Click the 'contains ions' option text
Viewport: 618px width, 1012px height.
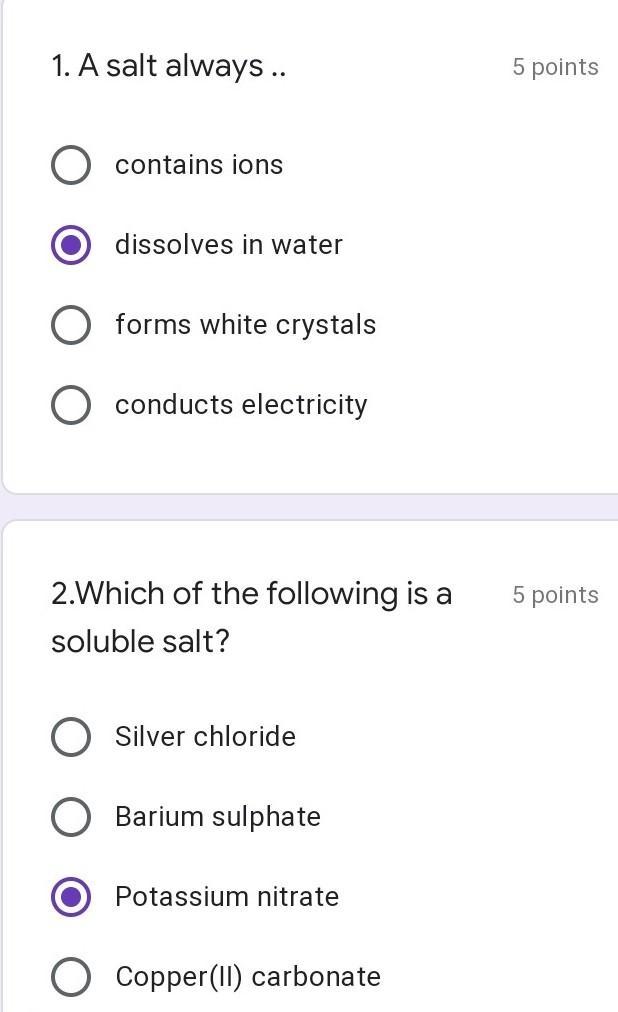[199, 165]
